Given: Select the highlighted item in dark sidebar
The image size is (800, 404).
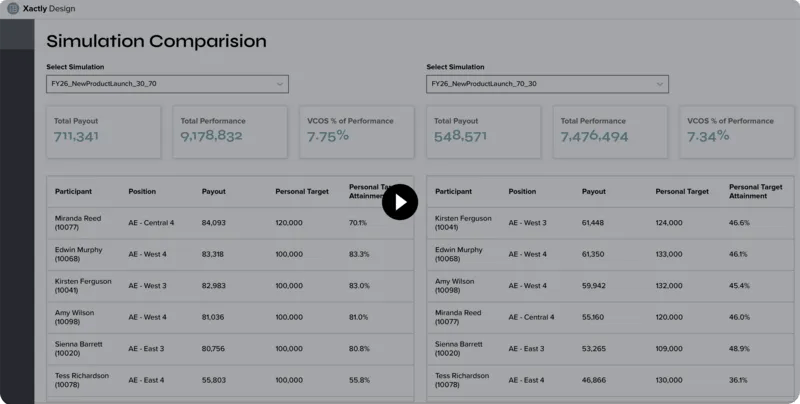Looking at the screenshot, I should point(17,35).
